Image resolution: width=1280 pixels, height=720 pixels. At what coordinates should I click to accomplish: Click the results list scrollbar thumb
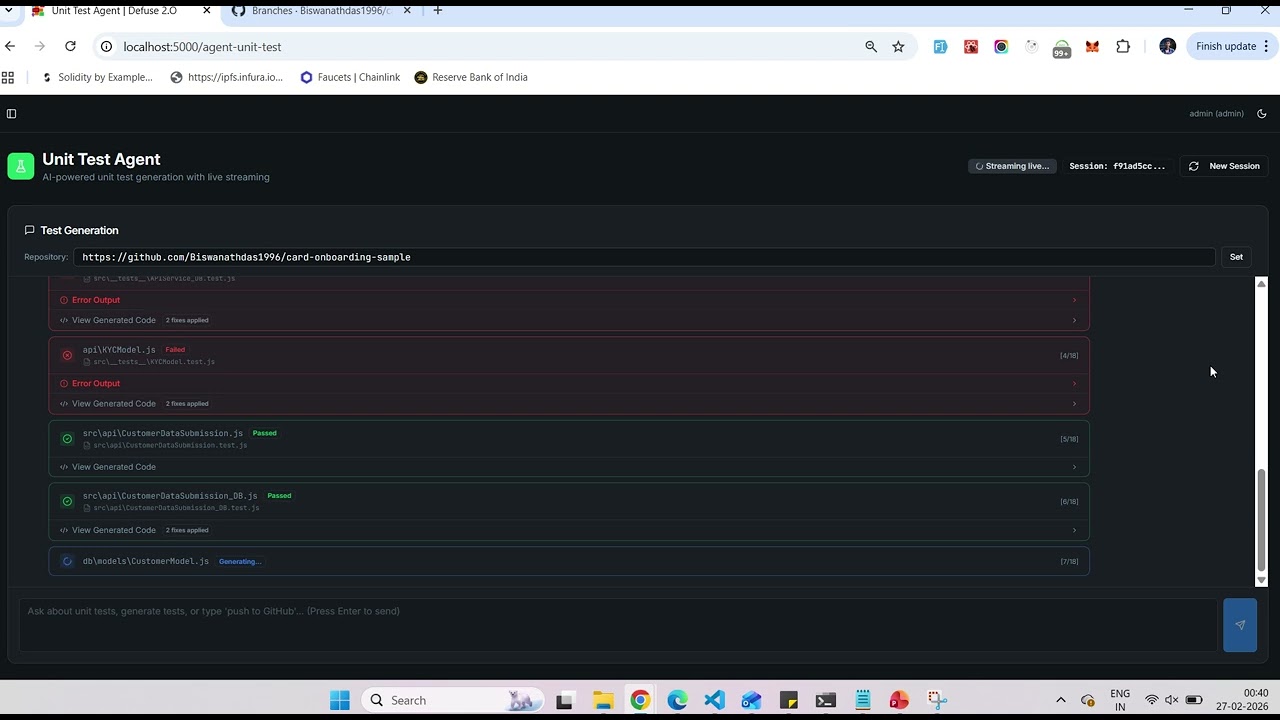pyautogui.click(x=1261, y=520)
